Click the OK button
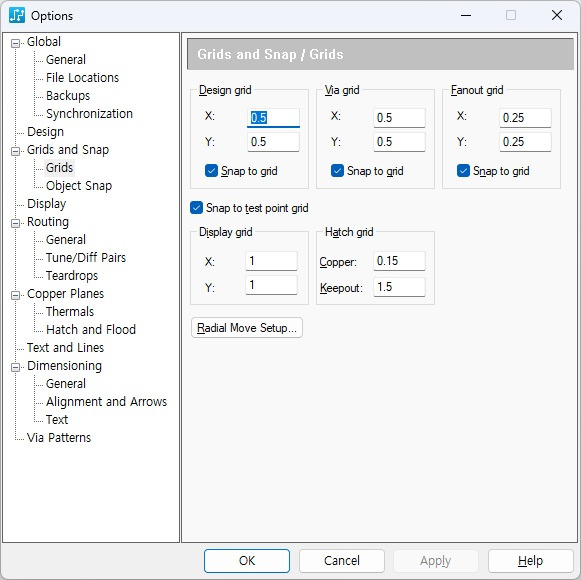The image size is (581, 580). click(x=247, y=561)
